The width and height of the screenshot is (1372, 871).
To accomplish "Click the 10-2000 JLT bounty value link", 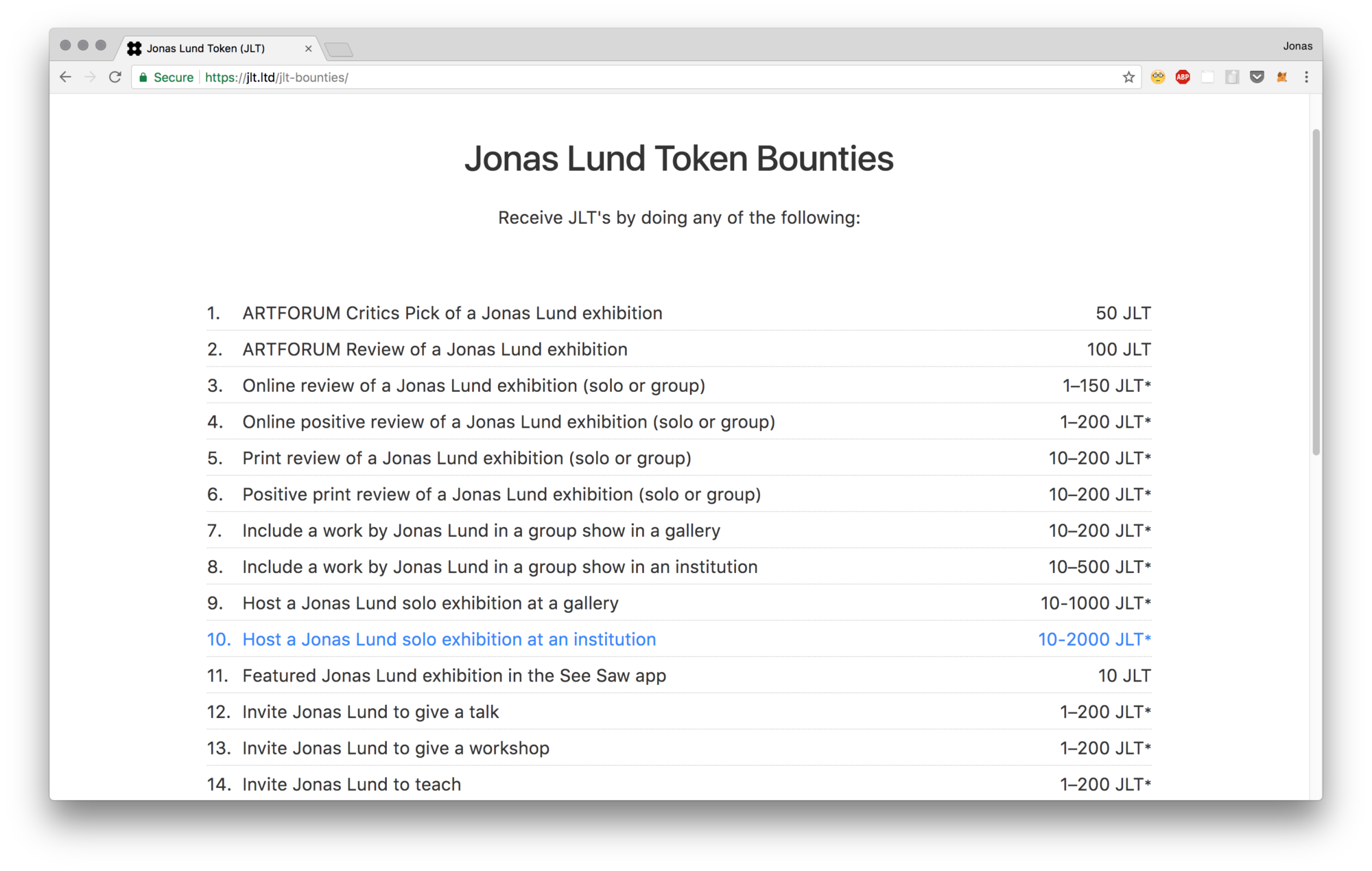I will (1093, 639).
